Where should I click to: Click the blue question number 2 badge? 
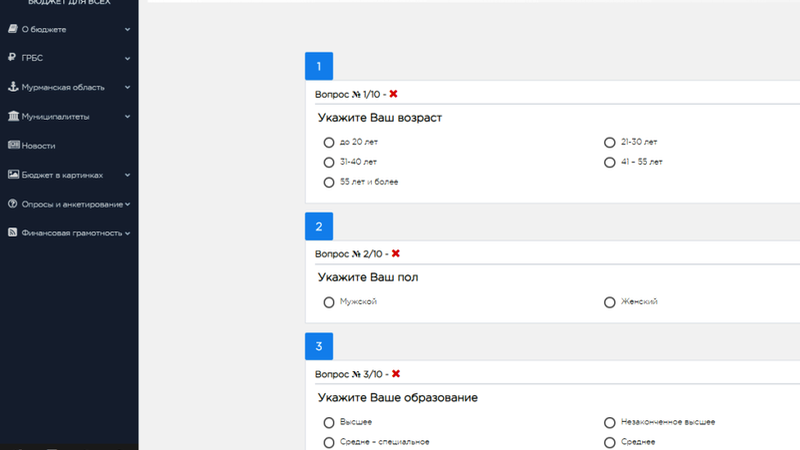click(x=319, y=227)
